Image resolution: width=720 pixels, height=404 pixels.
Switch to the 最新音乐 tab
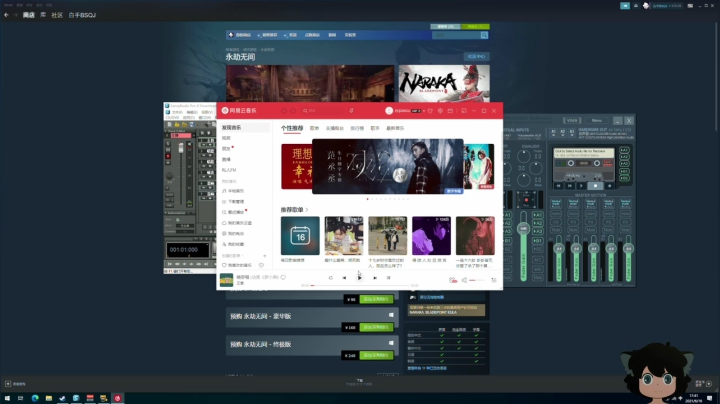click(395, 128)
